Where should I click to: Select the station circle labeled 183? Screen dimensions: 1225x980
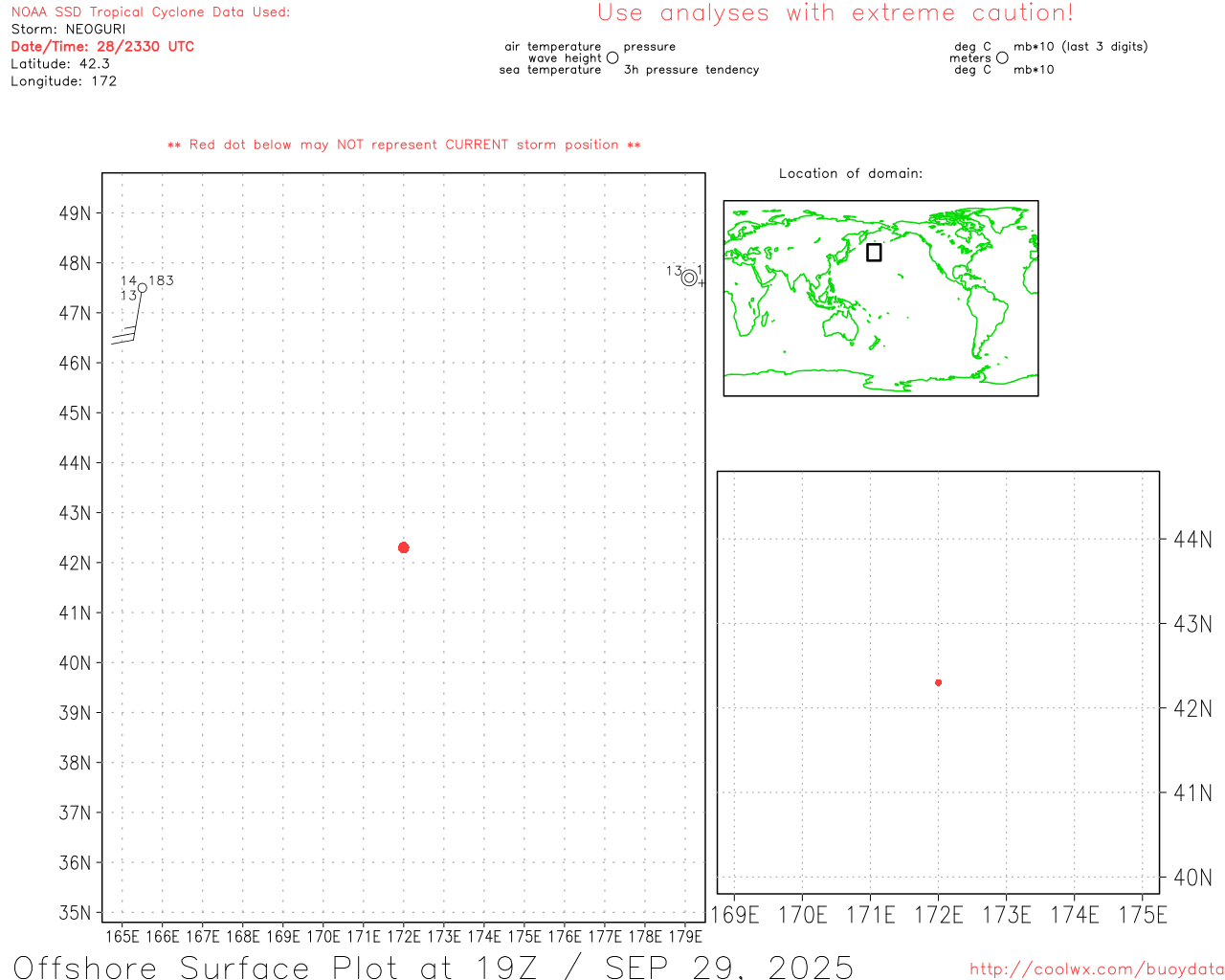pos(142,288)
